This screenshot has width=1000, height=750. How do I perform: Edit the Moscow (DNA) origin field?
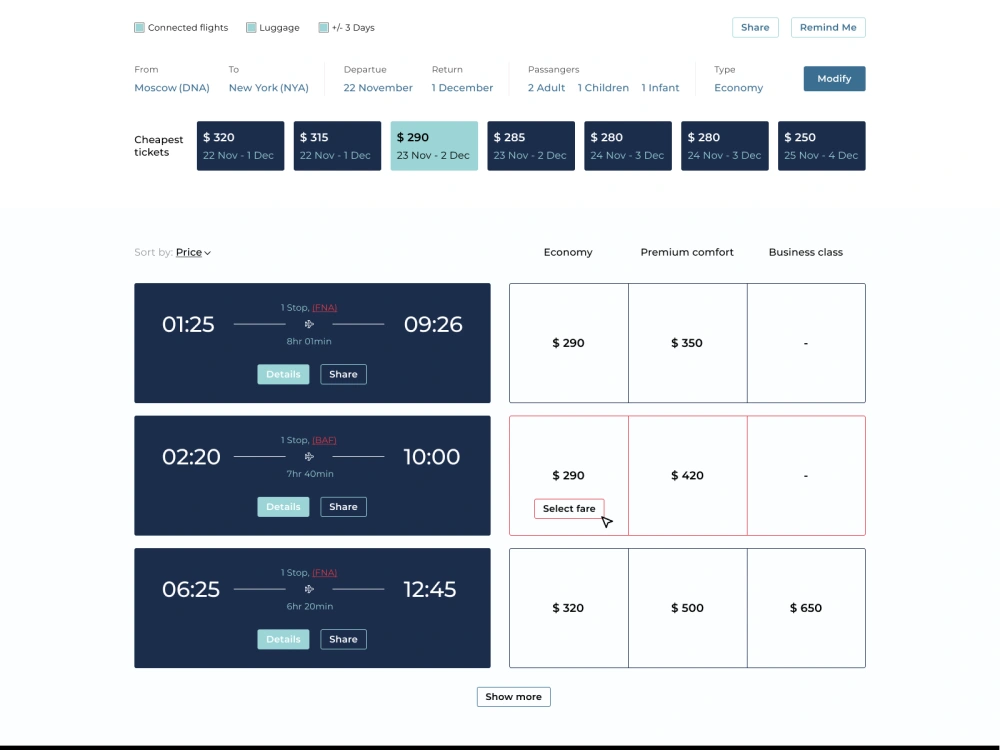pyautogui.click(x=172, y=88)
